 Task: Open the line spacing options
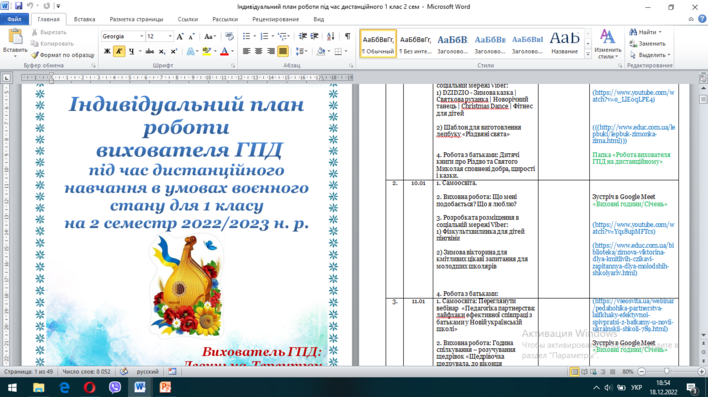pos(301,51)
